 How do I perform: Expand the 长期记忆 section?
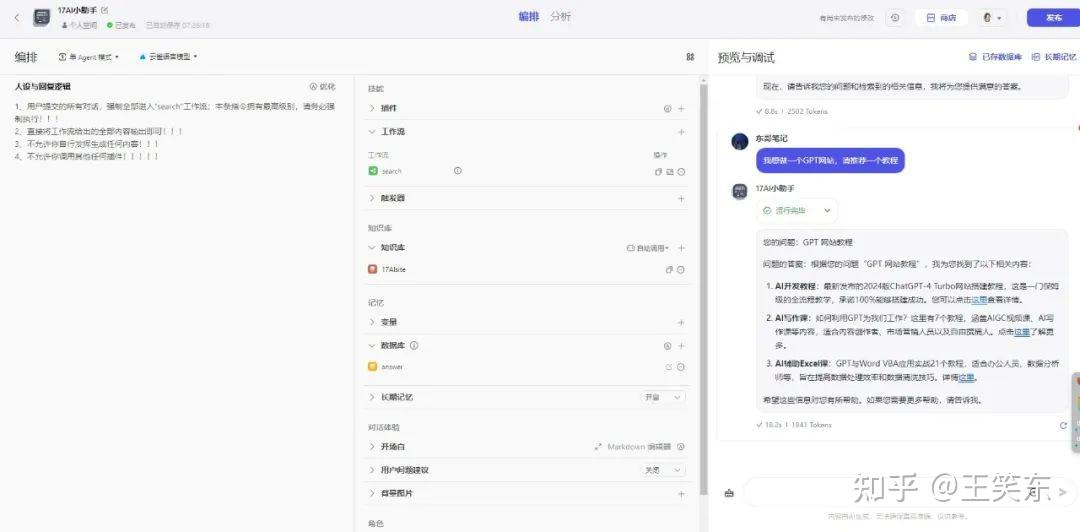point(373,397)
